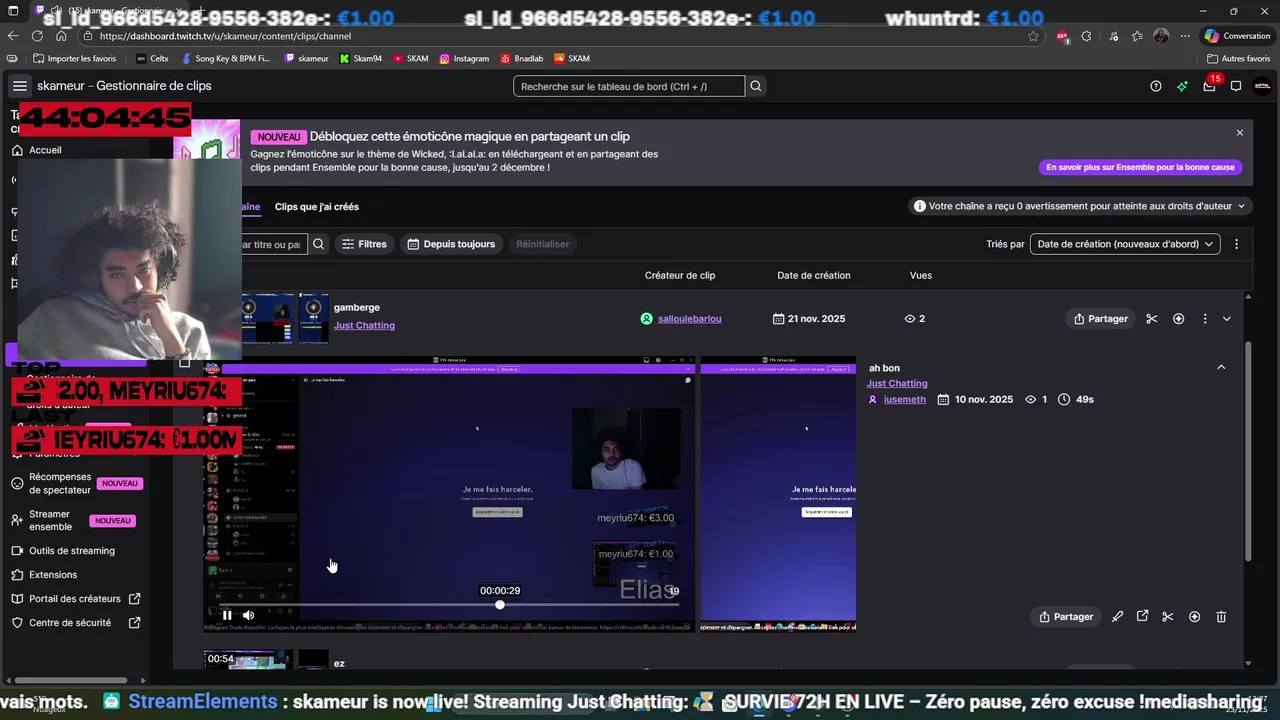Open the more options dots beside sort dropdown

pyautogui.click(x=1236, y=244)
